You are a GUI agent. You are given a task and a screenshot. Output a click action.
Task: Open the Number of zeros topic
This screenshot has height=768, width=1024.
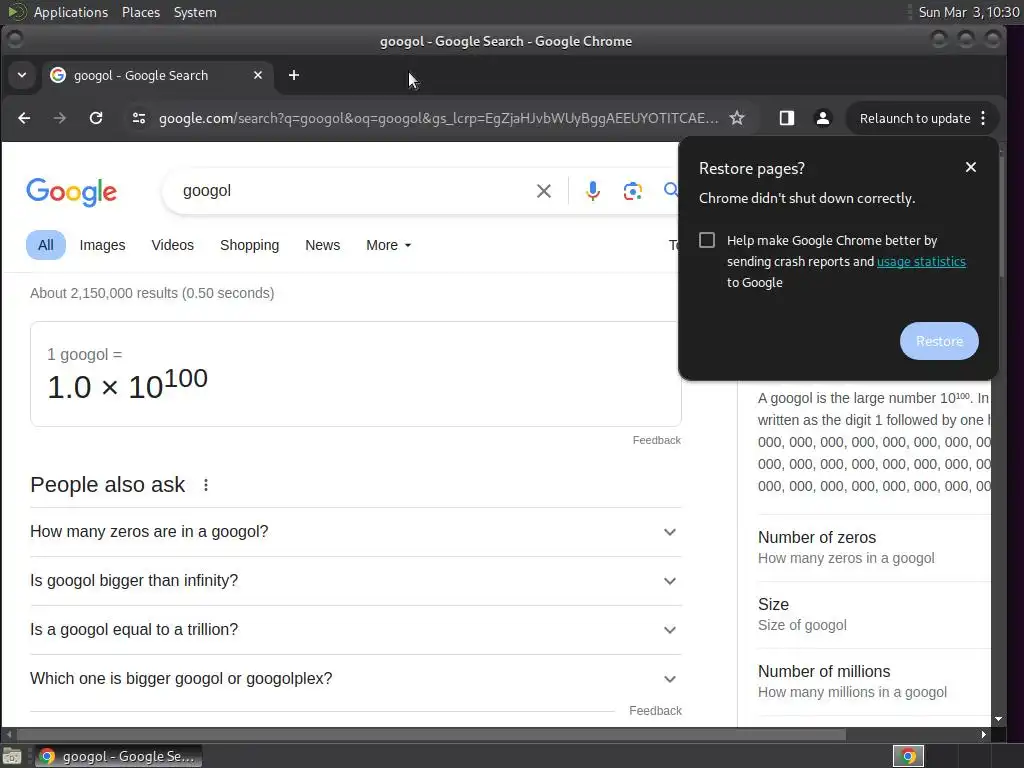coord(874,547)
